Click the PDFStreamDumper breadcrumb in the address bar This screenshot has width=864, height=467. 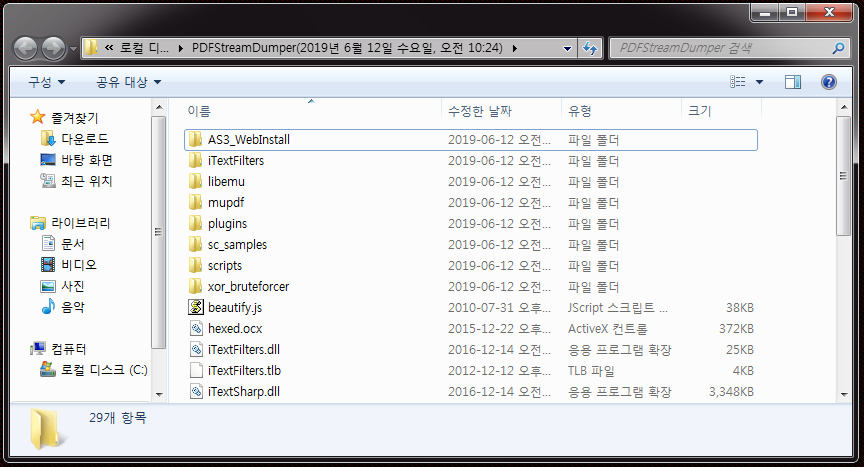click(x=347, y=48)
